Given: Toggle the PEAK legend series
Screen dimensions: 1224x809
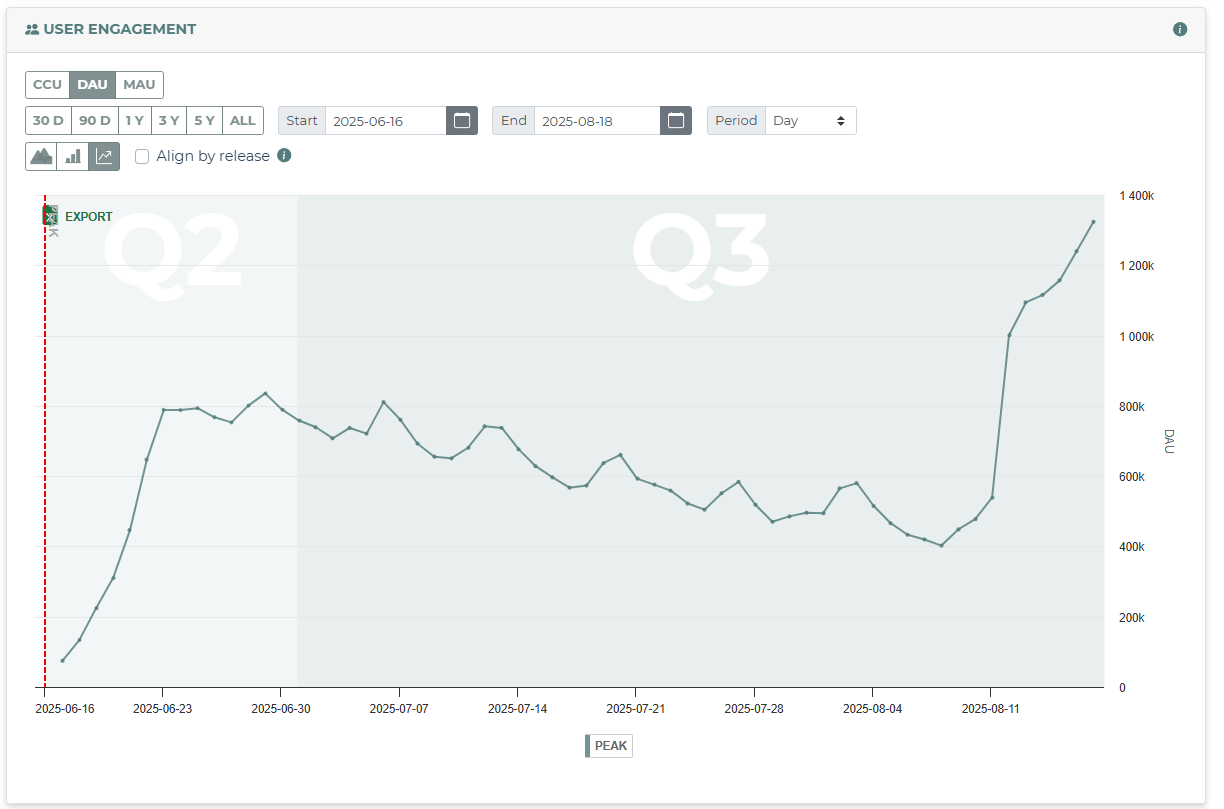Looking at the screenshot, I should point(609,746).
